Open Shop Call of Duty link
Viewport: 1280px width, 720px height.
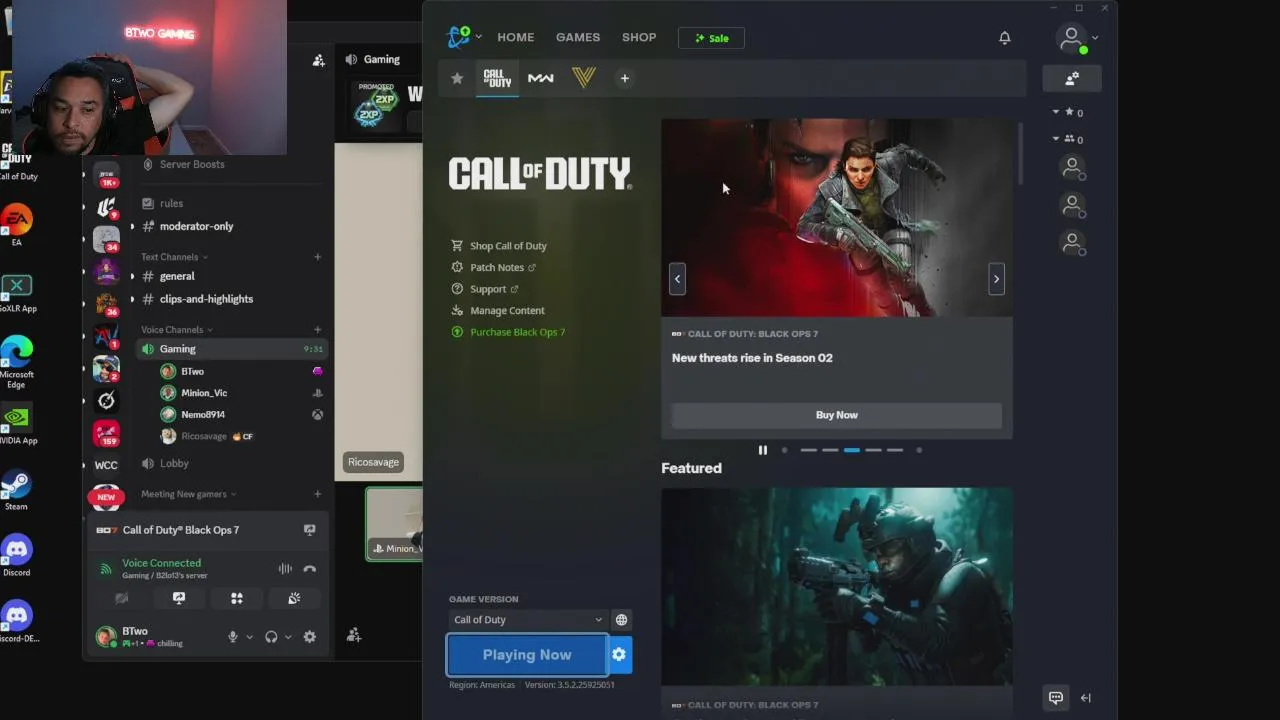pyautogui.click(x=499, y=246)
